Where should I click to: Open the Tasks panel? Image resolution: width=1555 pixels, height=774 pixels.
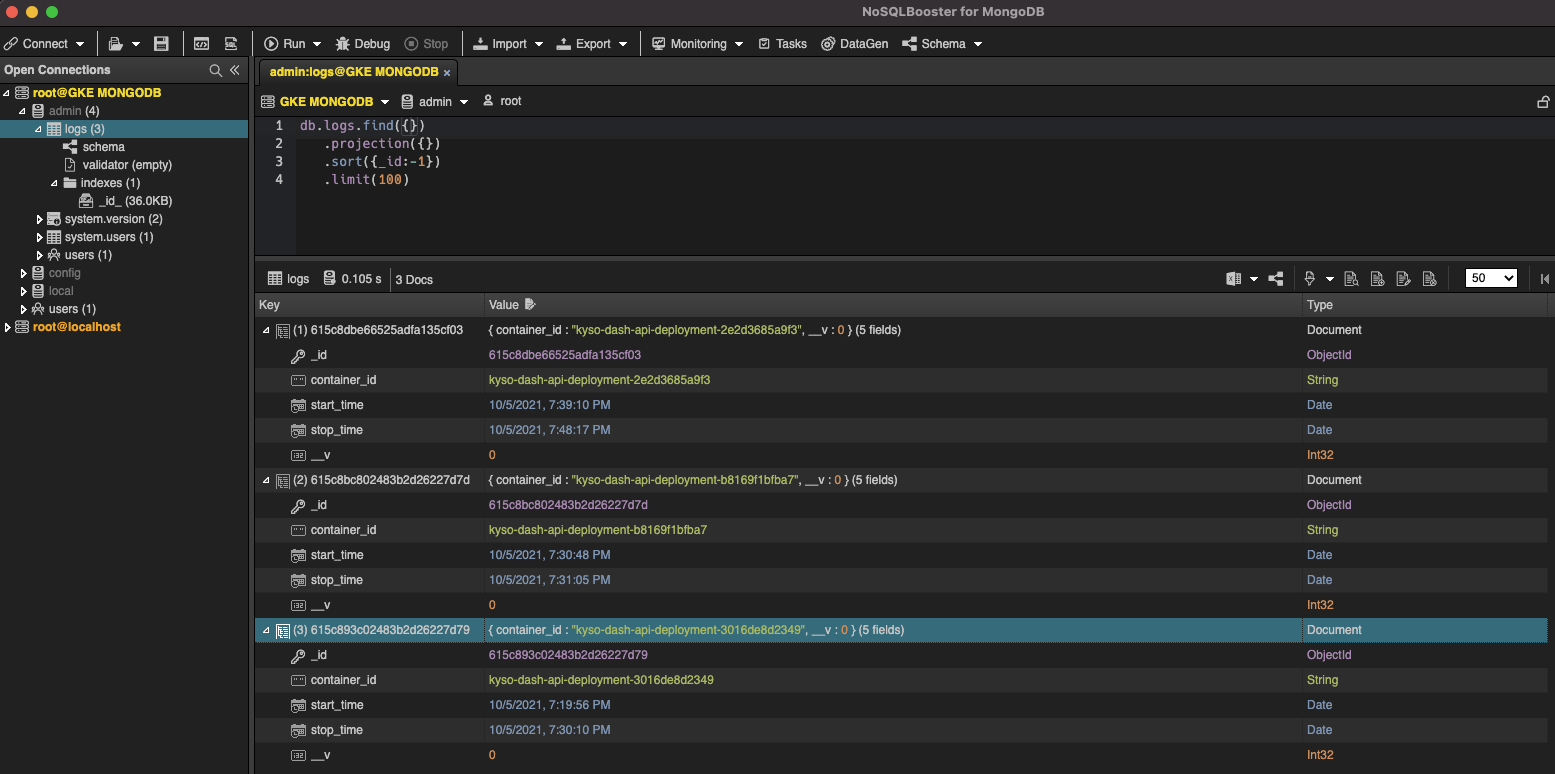pos(782,44)
